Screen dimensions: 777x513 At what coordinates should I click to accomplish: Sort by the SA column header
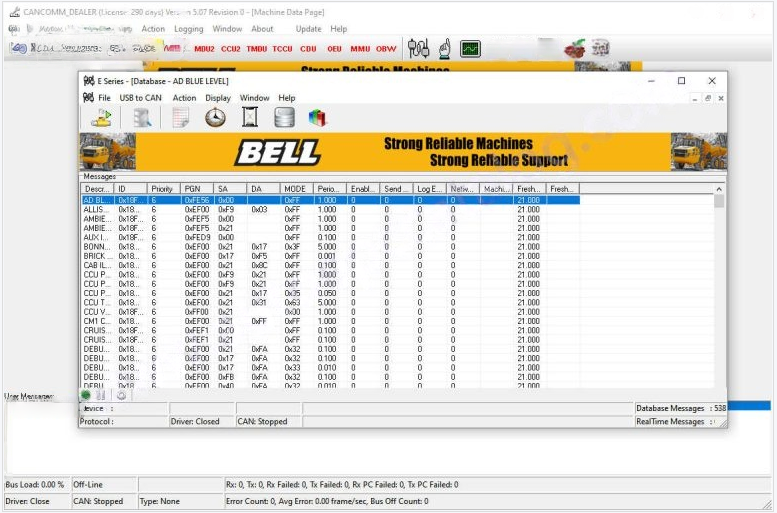tap(230, 189)
